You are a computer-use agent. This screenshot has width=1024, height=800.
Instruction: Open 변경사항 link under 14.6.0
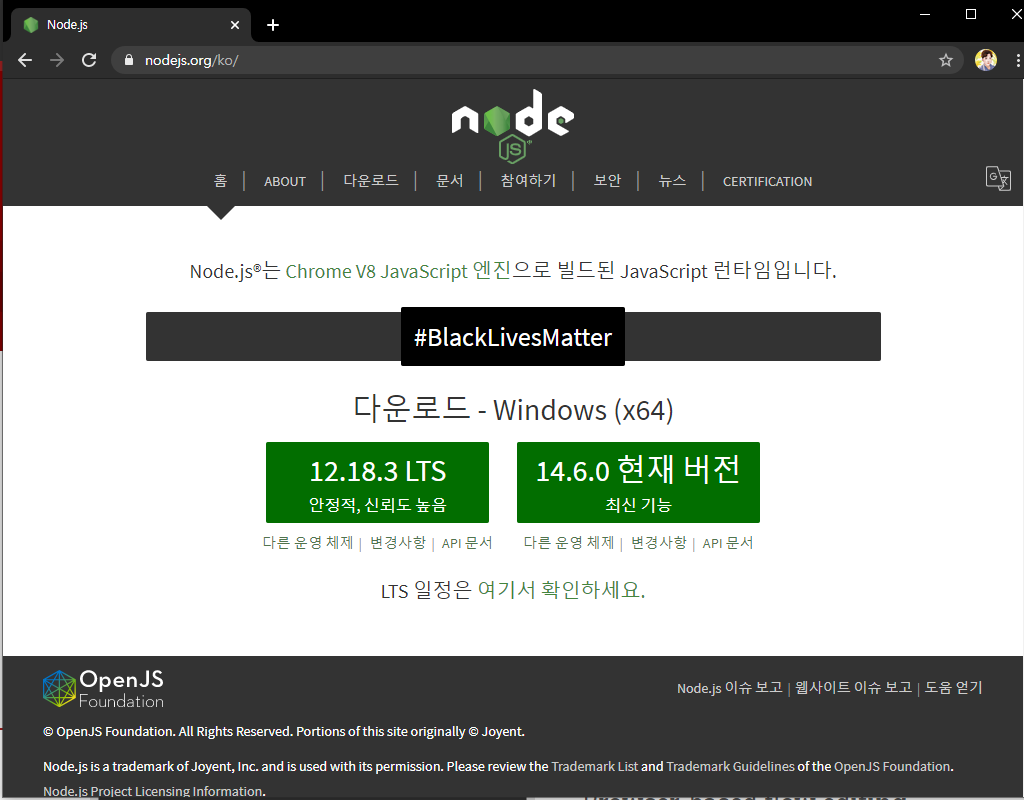coord(659,543)
